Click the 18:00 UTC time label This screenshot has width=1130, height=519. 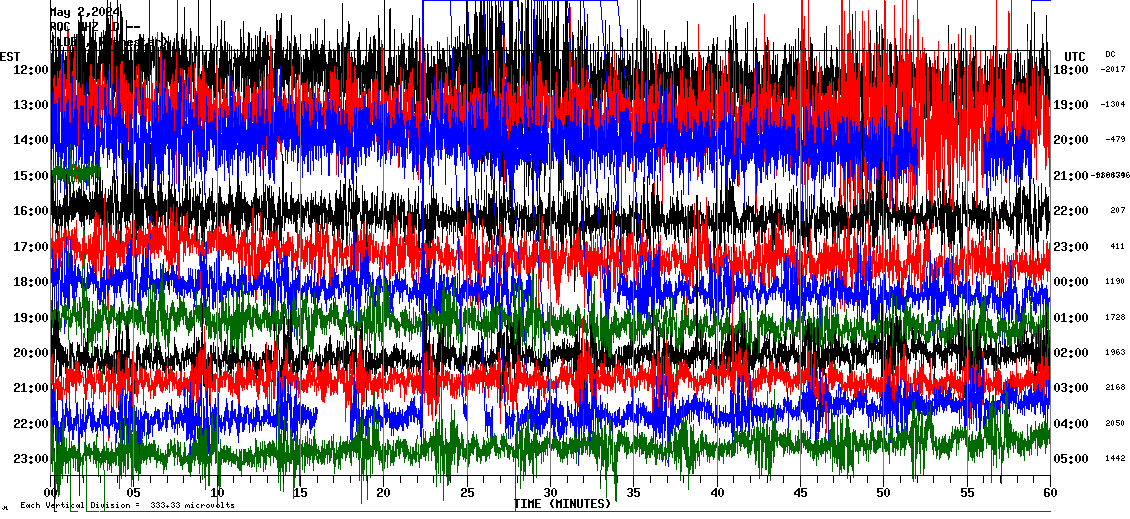[x=1071, y=70]
